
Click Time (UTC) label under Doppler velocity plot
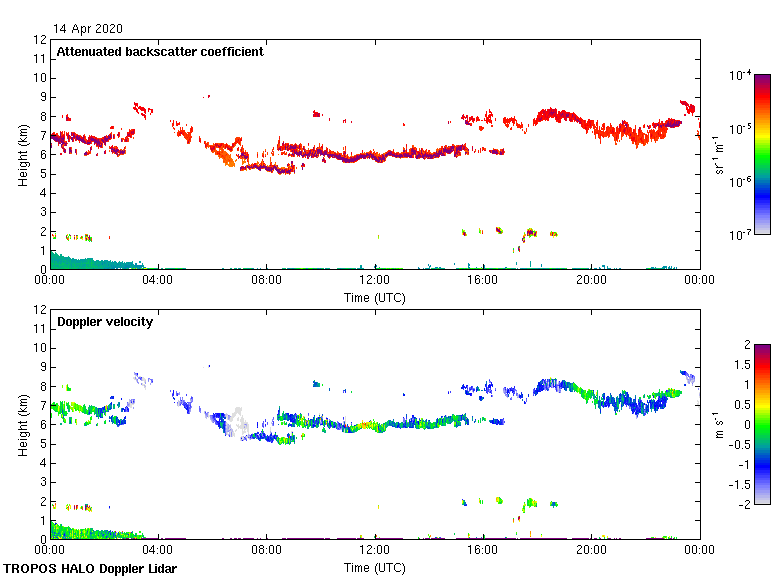375,568
